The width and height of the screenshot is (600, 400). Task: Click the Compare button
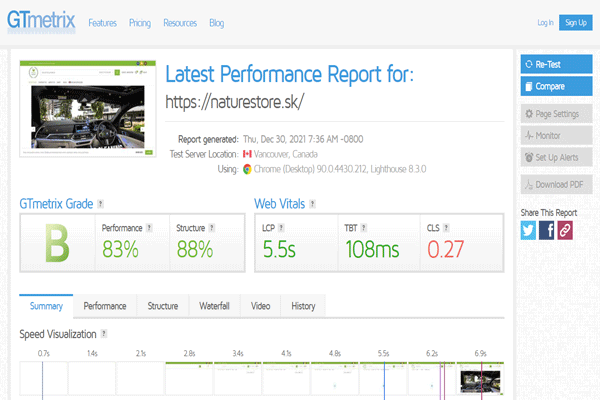tap(557, 86)
